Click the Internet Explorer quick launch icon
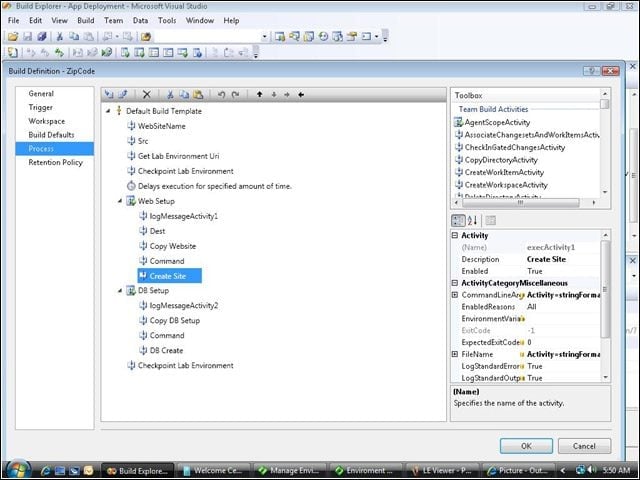 [x=45, y=471]
